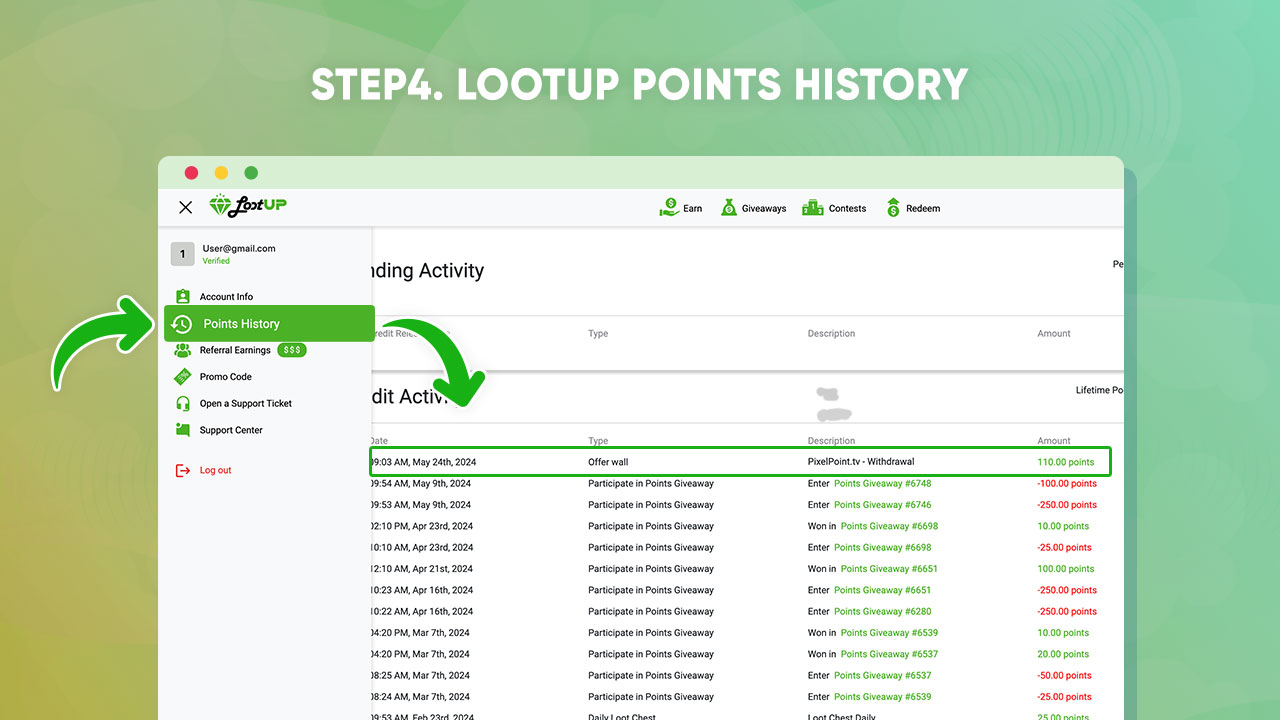Click the $$$ badge next to Referral Earnings
This screenshot has width=1280, height=720.
coord(291,350)
